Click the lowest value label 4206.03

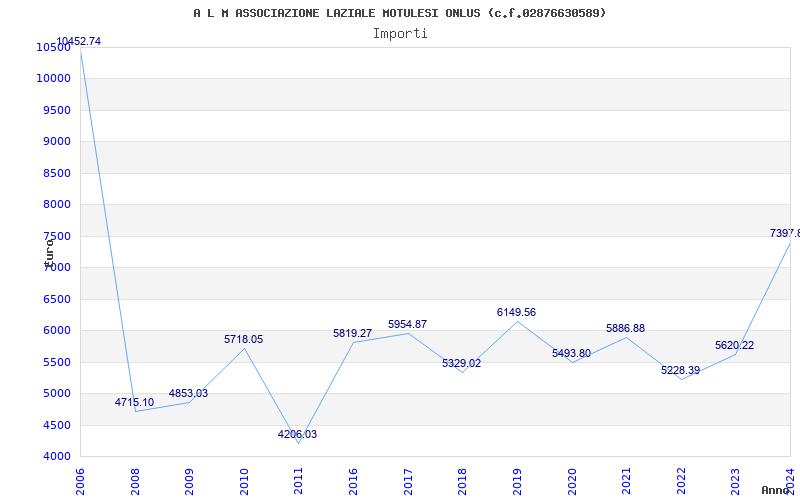click(297, 435)
